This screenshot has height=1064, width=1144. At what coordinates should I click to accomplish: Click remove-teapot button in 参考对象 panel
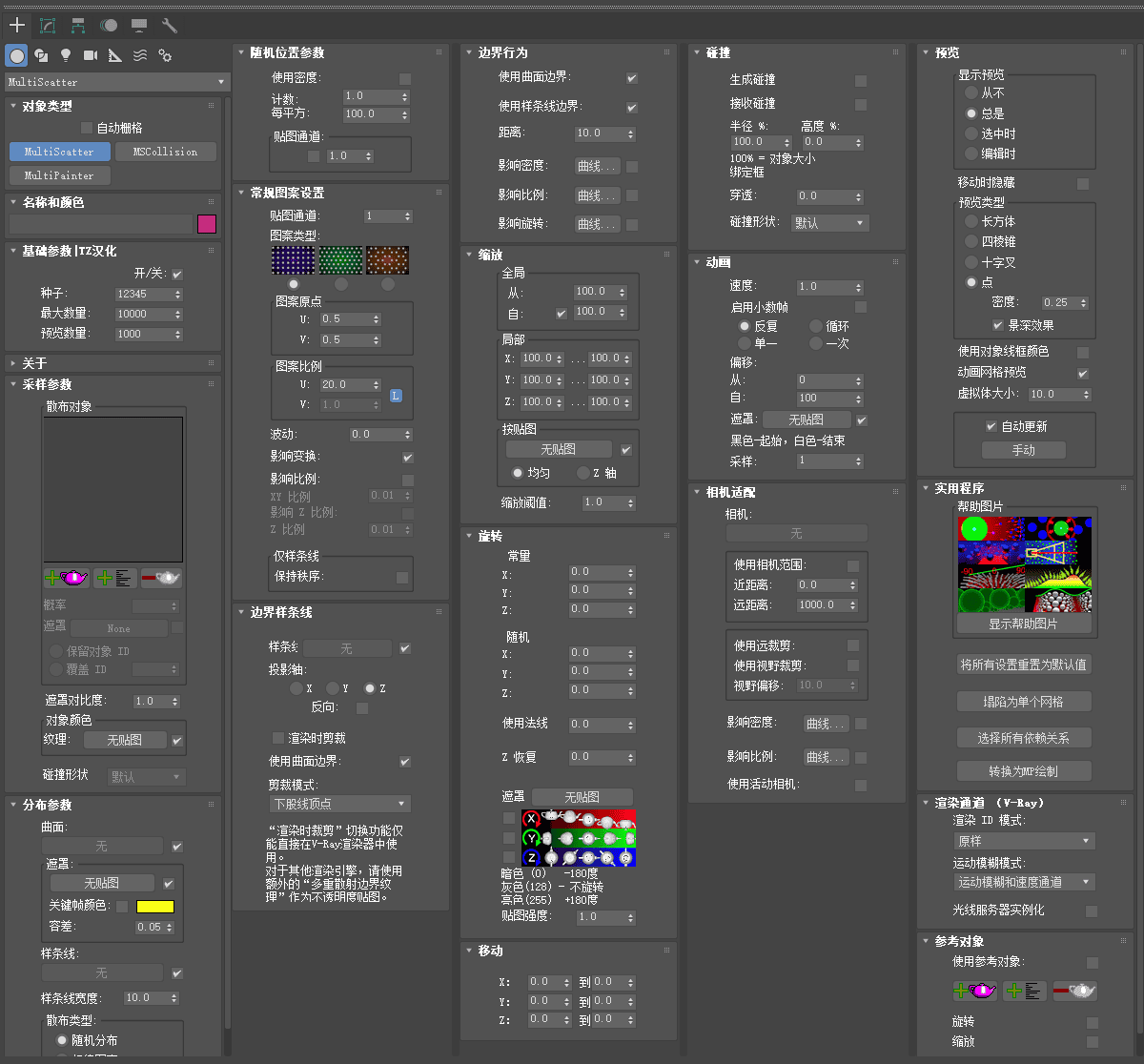(x=1074, y=992)
